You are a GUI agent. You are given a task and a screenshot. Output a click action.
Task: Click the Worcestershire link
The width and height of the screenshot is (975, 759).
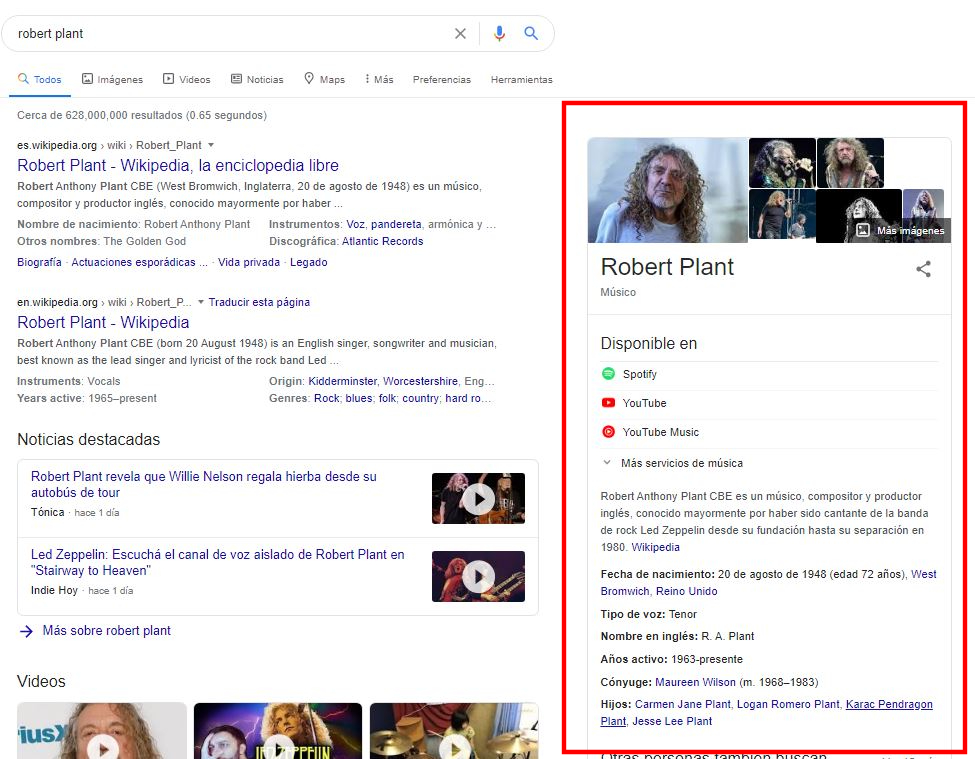pos(420,381)
